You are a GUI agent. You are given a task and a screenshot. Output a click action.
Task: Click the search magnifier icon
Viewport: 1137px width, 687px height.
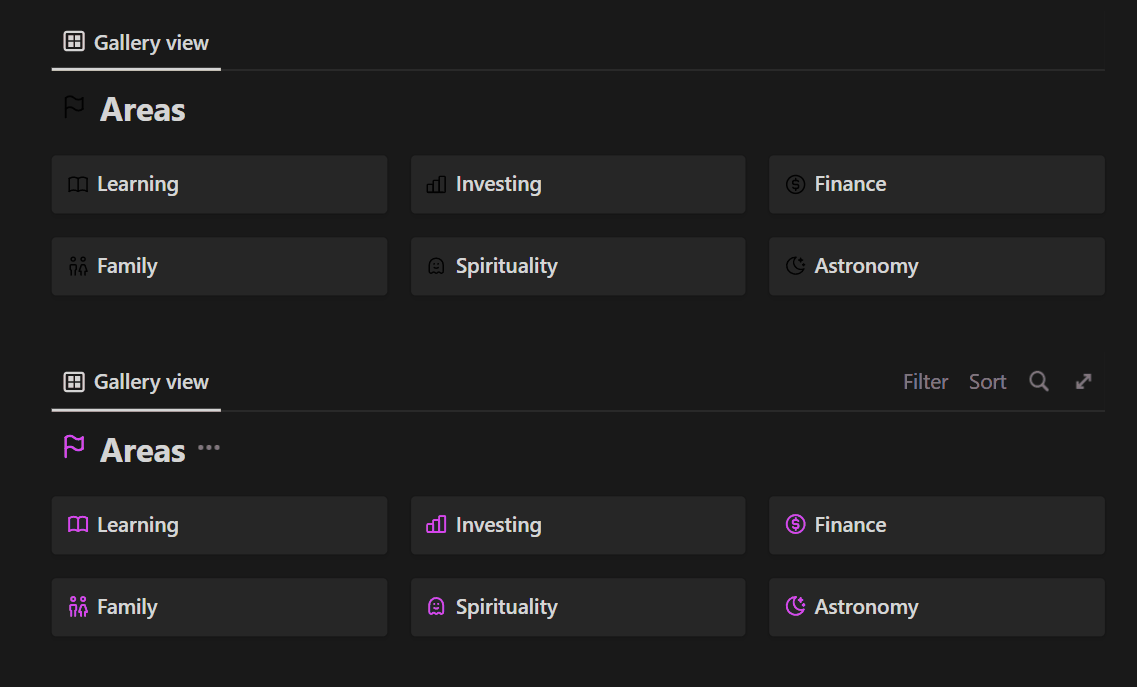click(1039, 382)
